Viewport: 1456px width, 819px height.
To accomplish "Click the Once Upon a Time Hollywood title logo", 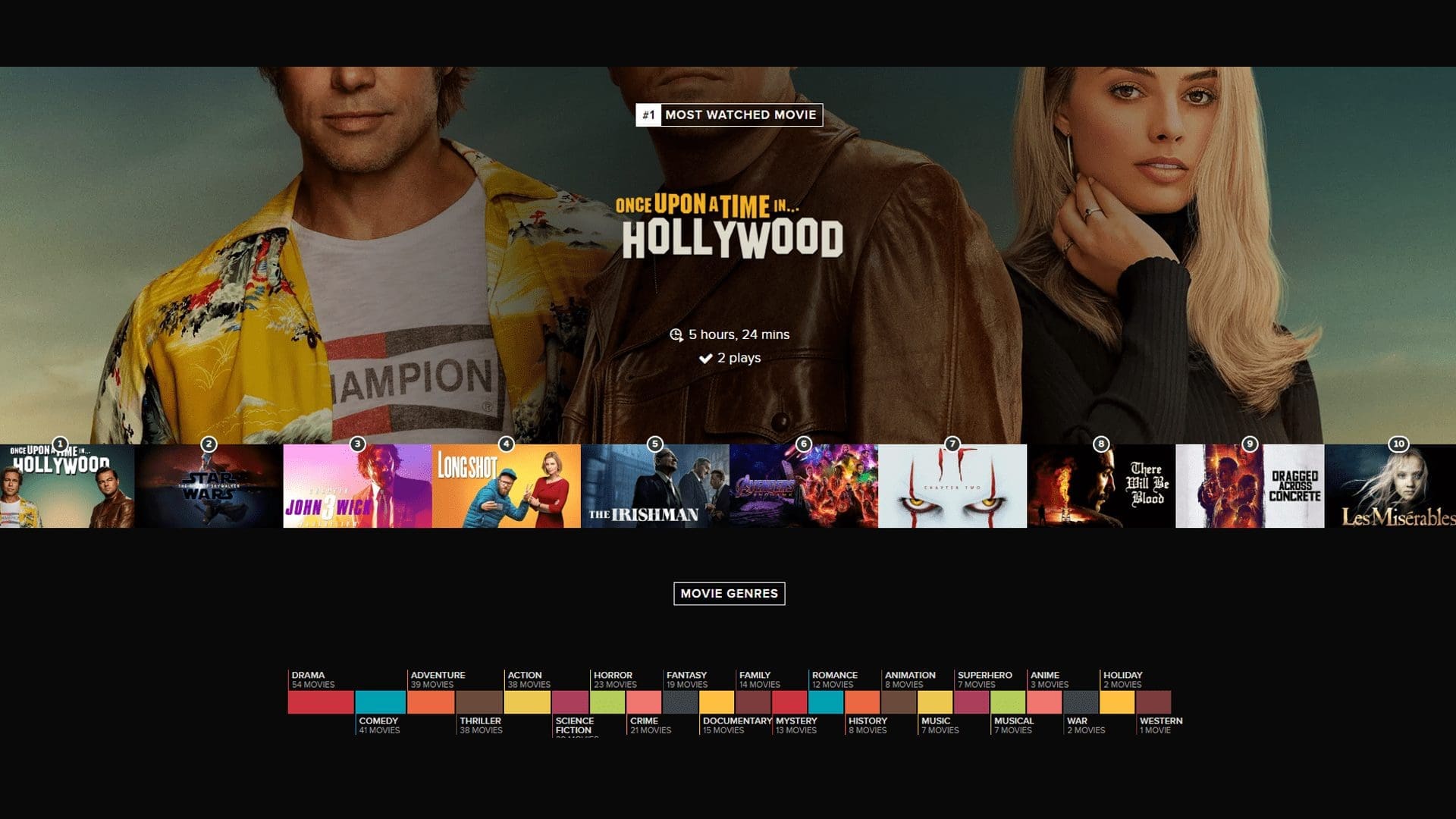I will (731, 227).
